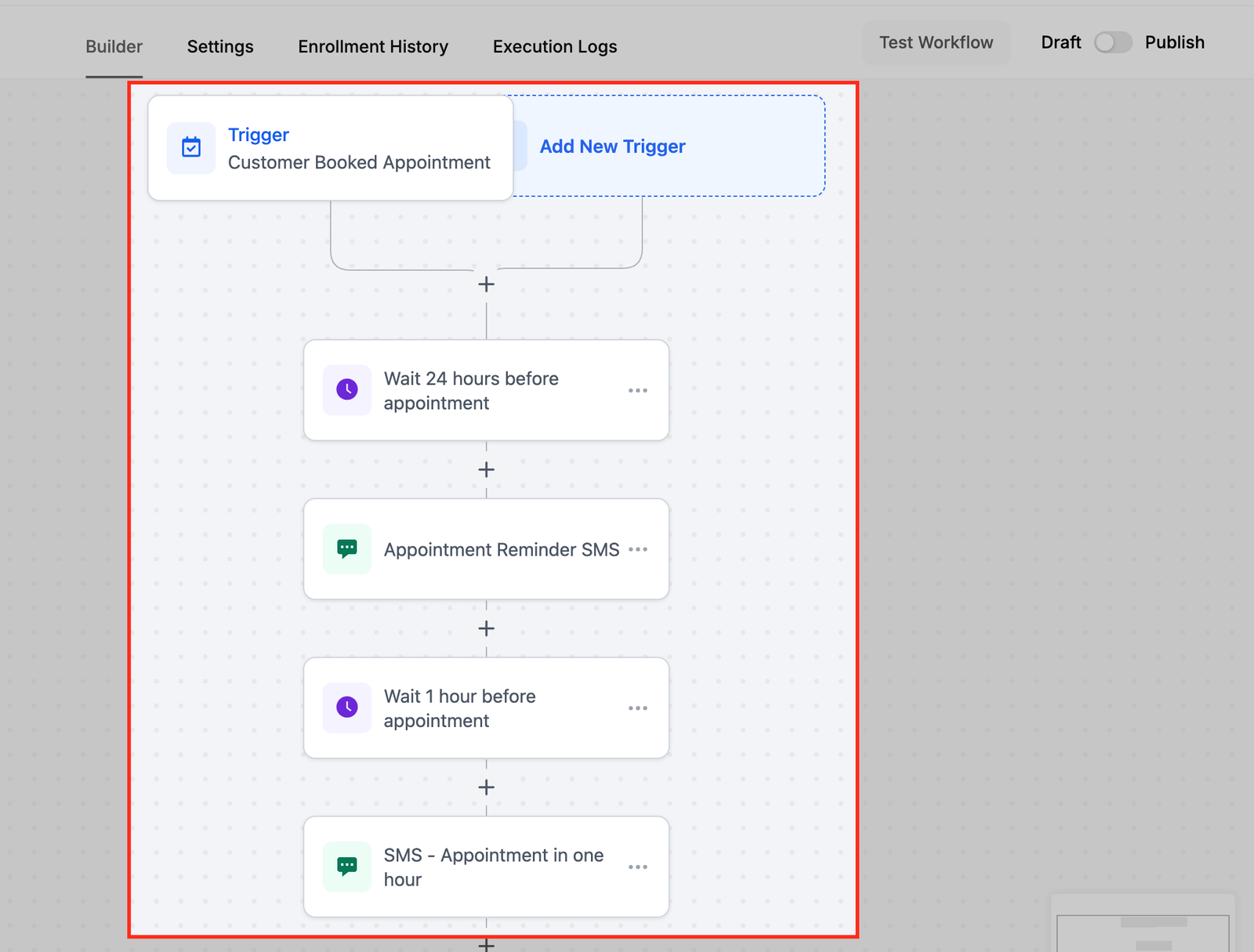Click SMS bubble icon on Appointment Reminder SMS

point(347,548)
